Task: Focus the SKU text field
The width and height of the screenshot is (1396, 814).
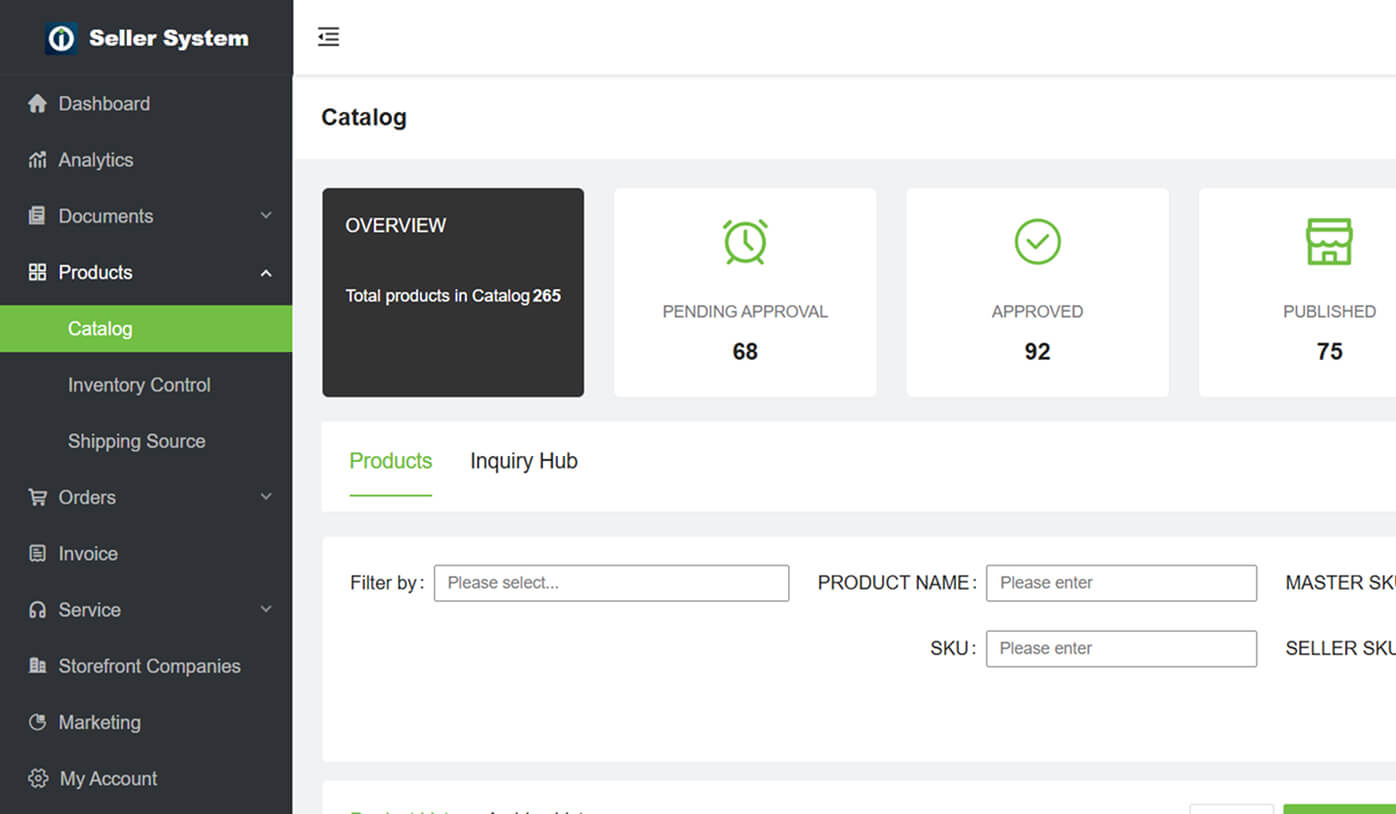Action: pyautogui.click(x=1121, y=649)
